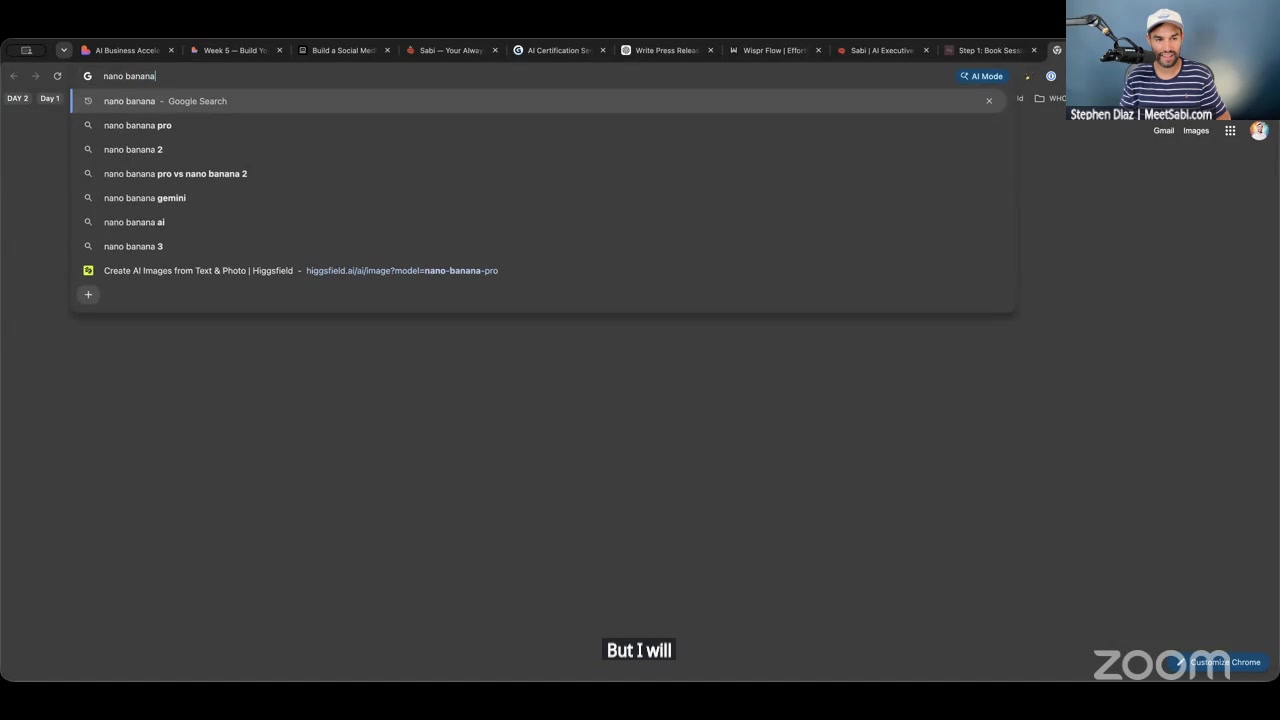This screenshot has height=720, width=1280.
Task: Click the 1Password extension icon
Action: tap(1051, 76)
